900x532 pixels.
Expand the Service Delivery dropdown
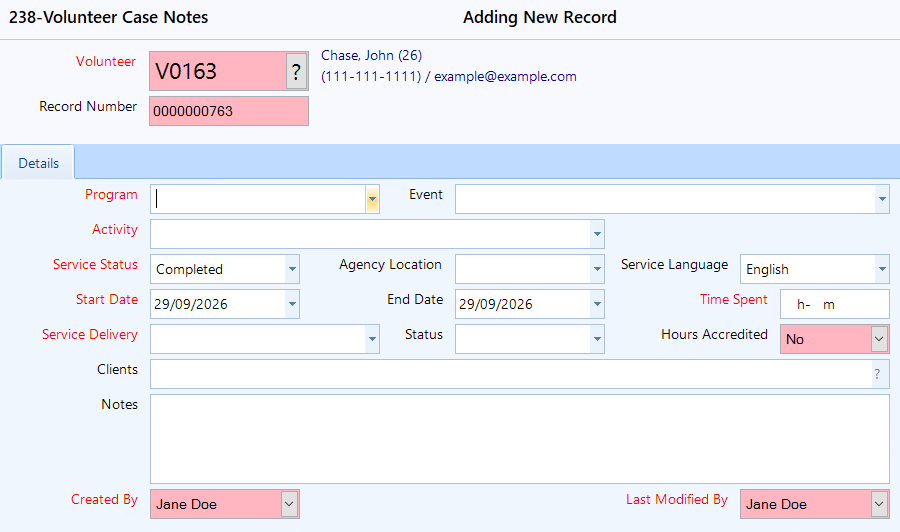(372, 339)
